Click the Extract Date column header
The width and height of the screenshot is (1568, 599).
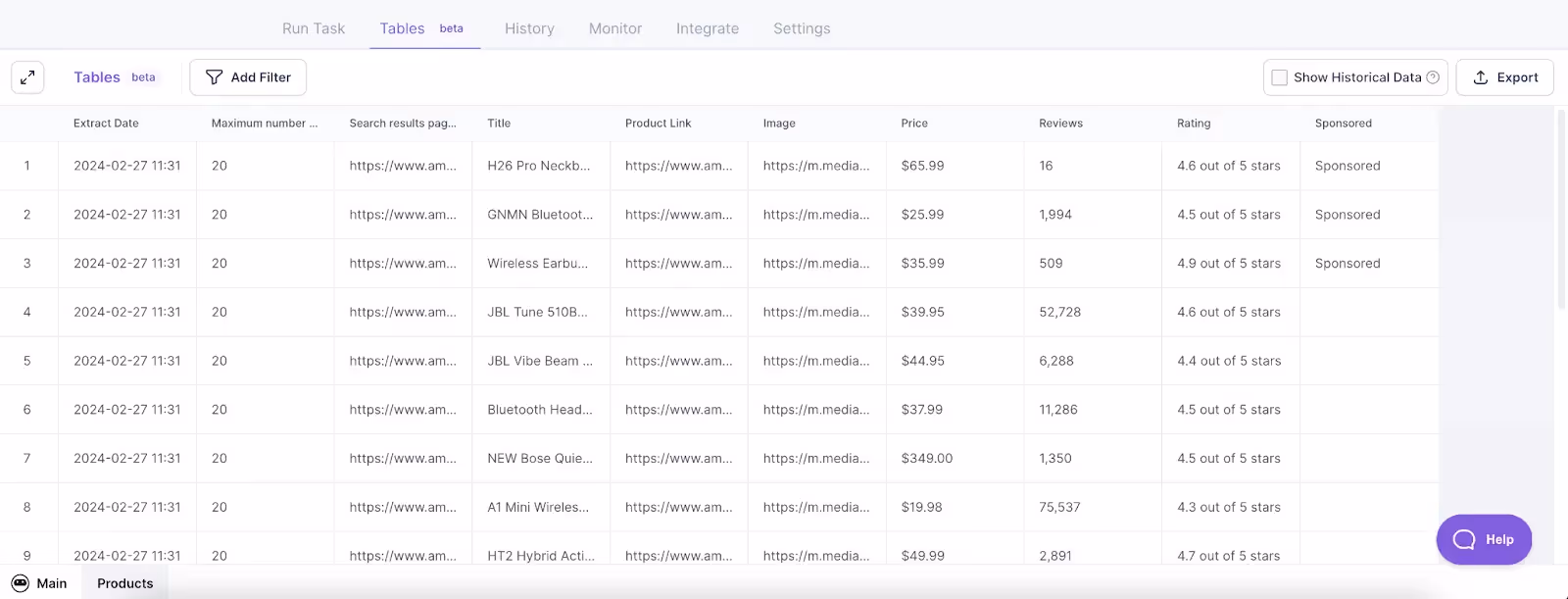click(x=127, y=124)
